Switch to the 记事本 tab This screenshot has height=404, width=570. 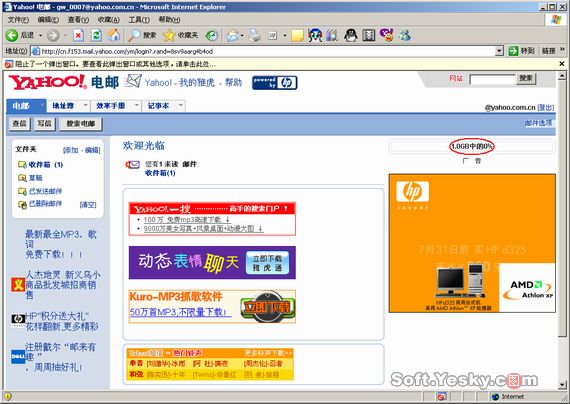(x=158, y=106)
